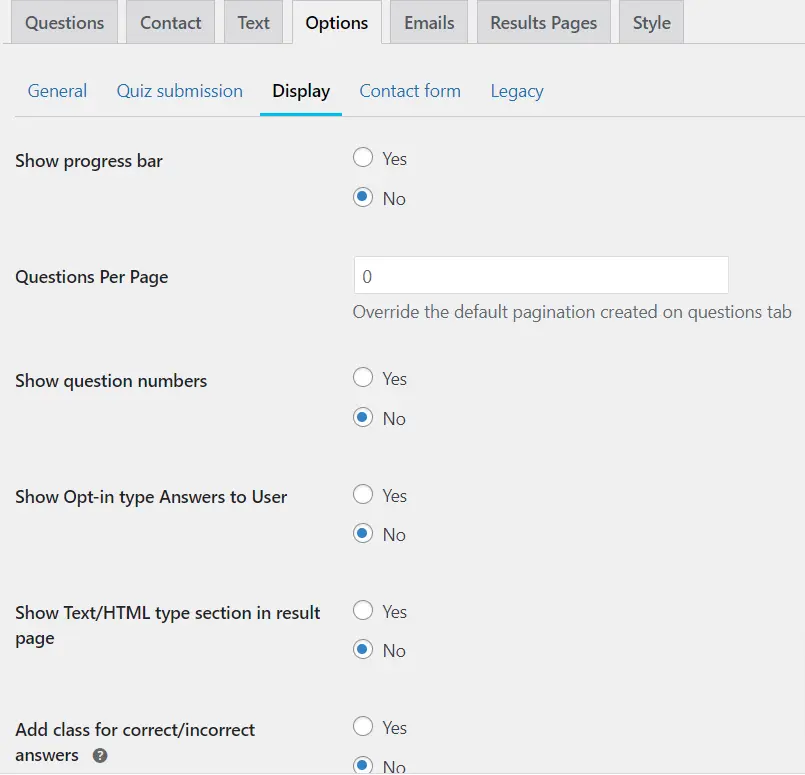Switch to the Contact tab
This screenshot has height=775, width=805.
pos(170,23)
